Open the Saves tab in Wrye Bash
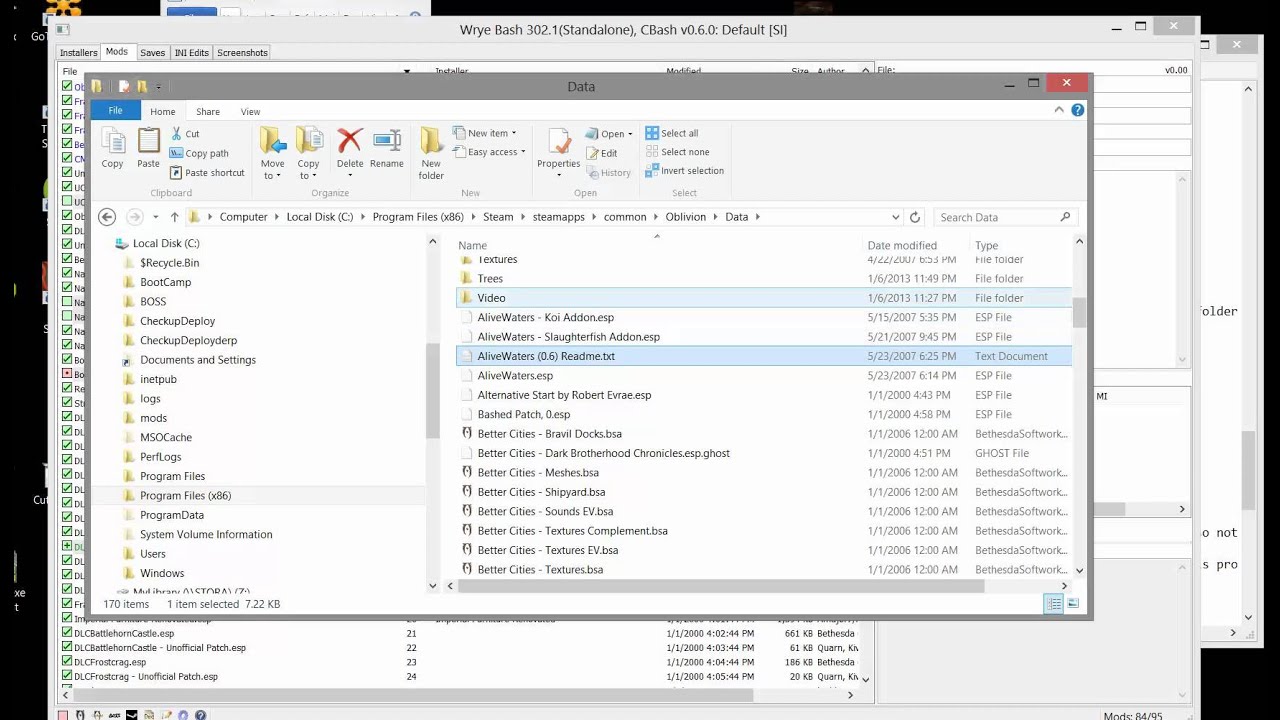 click(x=153, y=52)
